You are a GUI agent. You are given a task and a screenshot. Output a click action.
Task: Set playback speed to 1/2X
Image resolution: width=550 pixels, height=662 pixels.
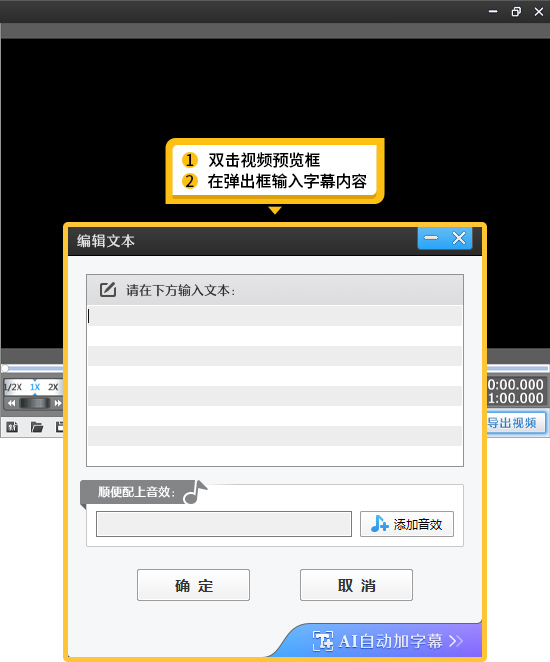[x=13, y=387]
